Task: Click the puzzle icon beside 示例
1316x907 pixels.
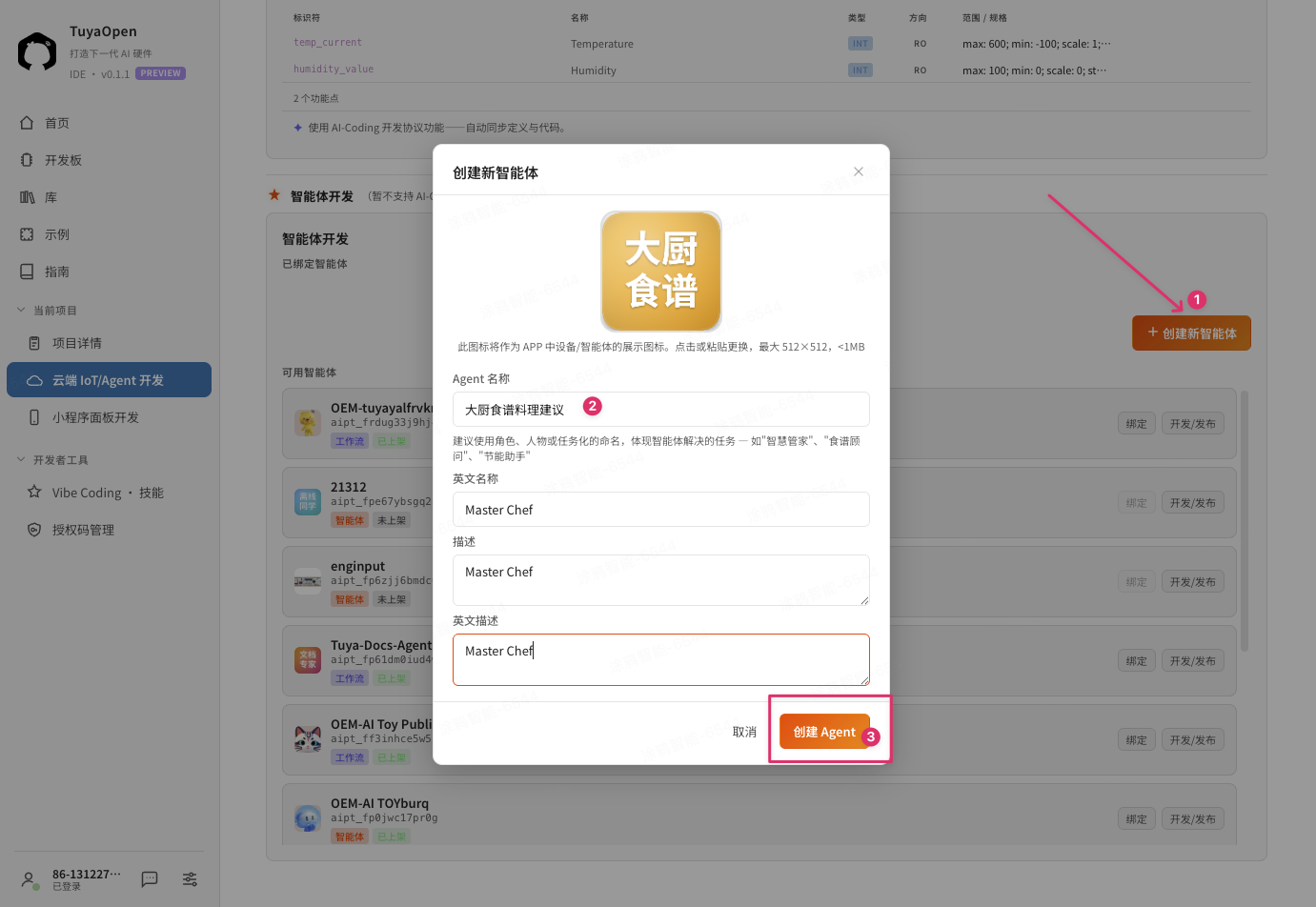Action: [x=27, y=234]
